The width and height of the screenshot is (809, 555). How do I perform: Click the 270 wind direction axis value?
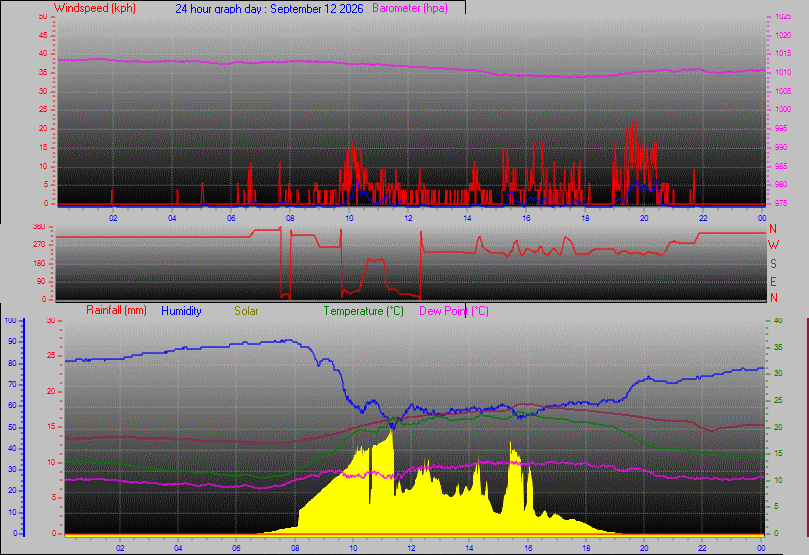[39, 244]
